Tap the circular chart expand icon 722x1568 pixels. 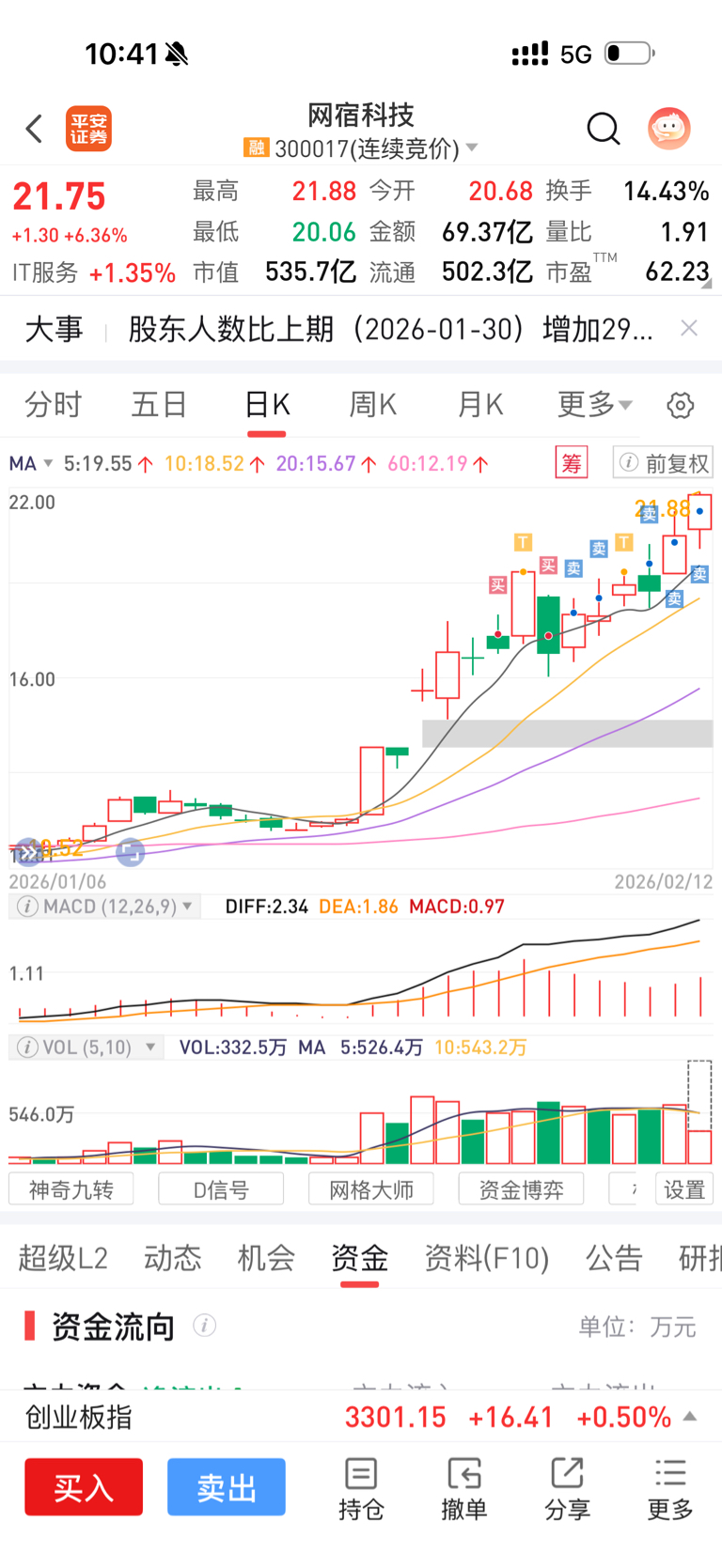point(131,853)
